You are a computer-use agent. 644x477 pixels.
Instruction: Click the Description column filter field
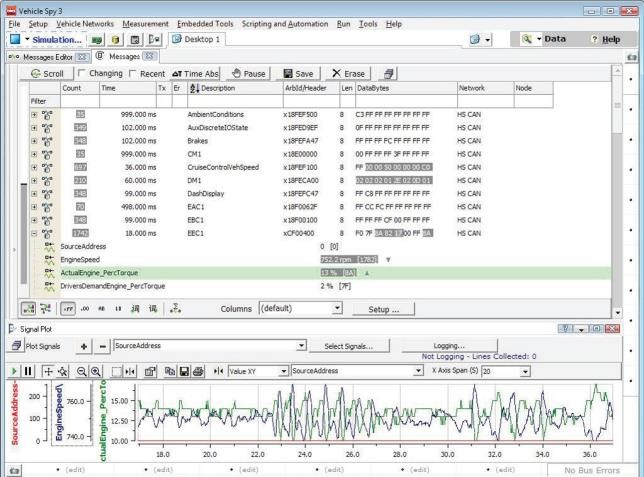pyautogui.click(x=235, y=101)
